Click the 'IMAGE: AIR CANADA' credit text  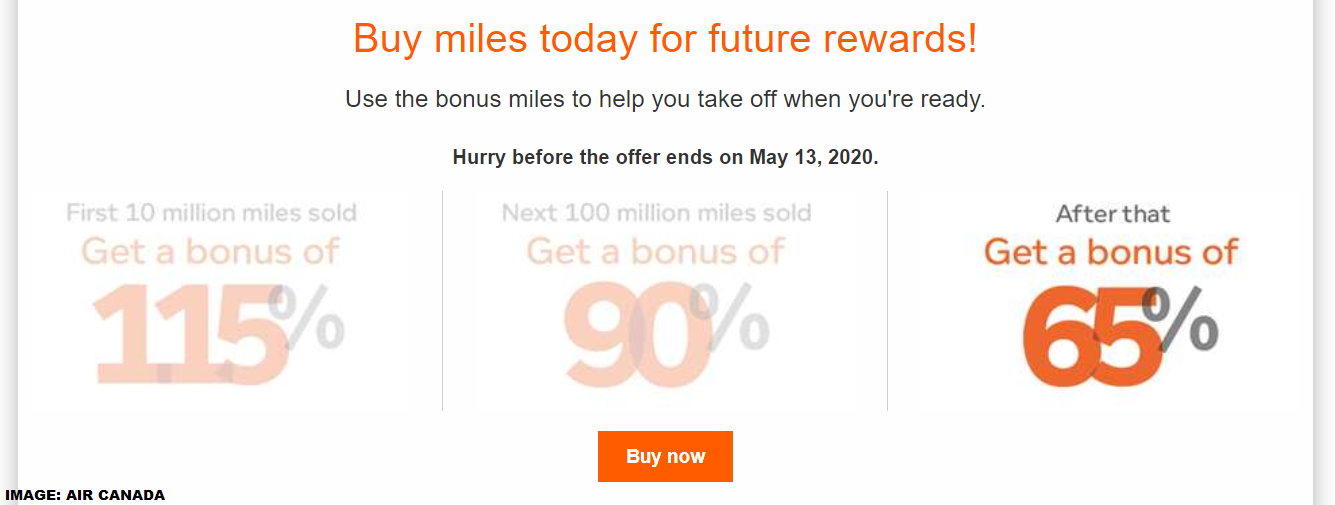[x=85, y=495]
